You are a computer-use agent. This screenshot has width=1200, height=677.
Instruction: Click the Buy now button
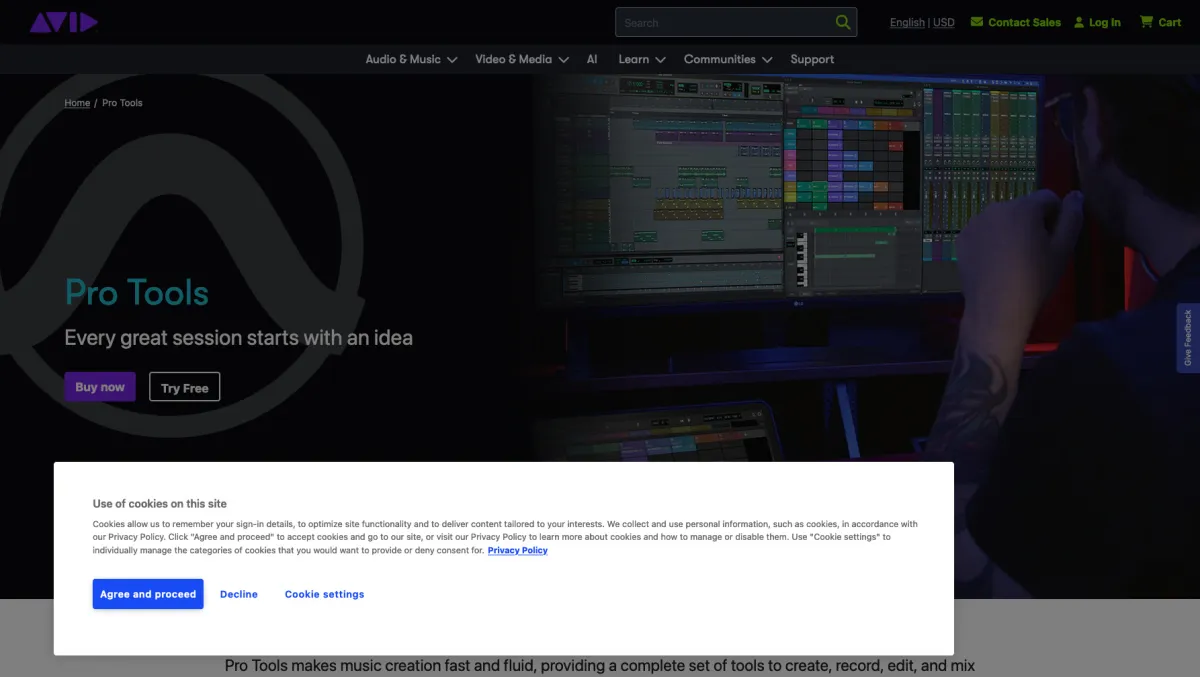coord(100,387)
